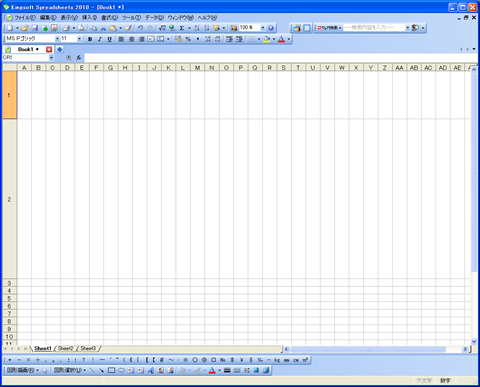The image size is (480, 387).
Task: Click the red font color A icon
Action: tap(281, 39)
